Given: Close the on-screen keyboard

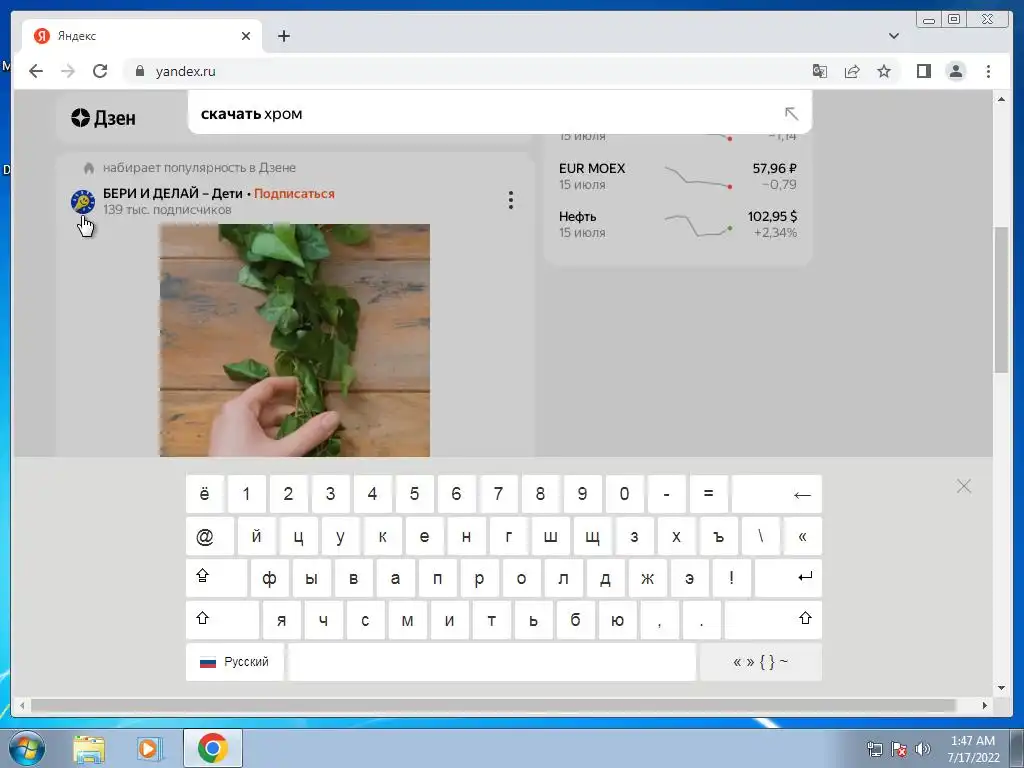Looking at the screenshot, I should [963, 486].
